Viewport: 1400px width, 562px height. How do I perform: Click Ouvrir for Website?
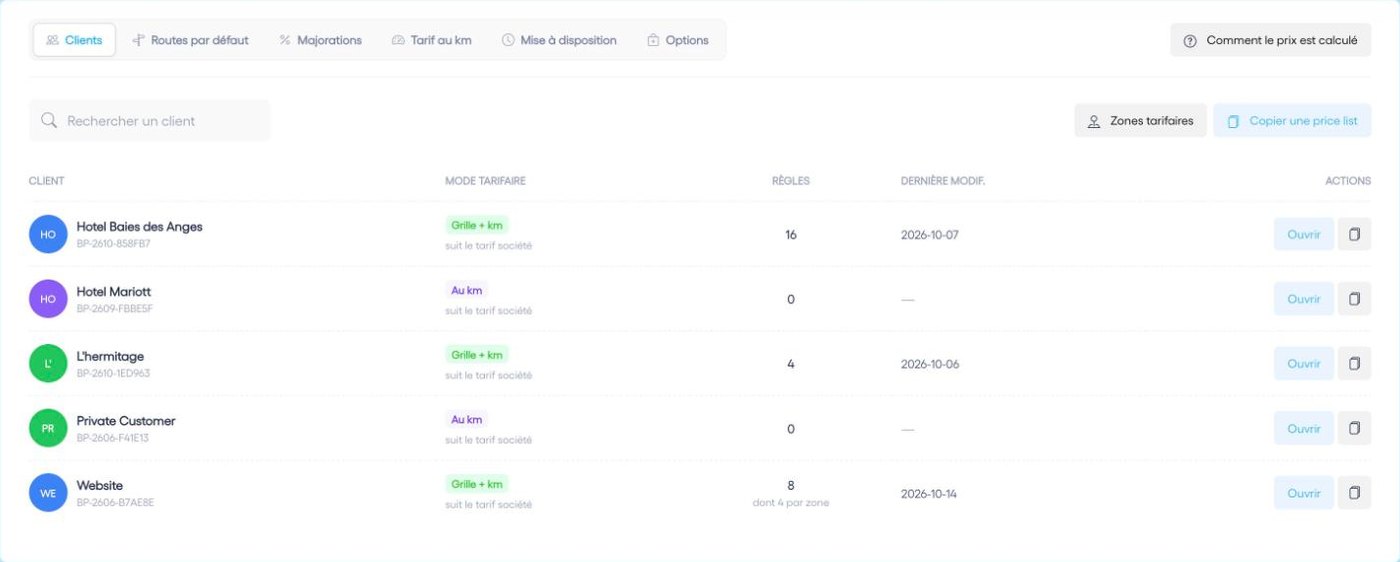click(x=1304, y=493)
